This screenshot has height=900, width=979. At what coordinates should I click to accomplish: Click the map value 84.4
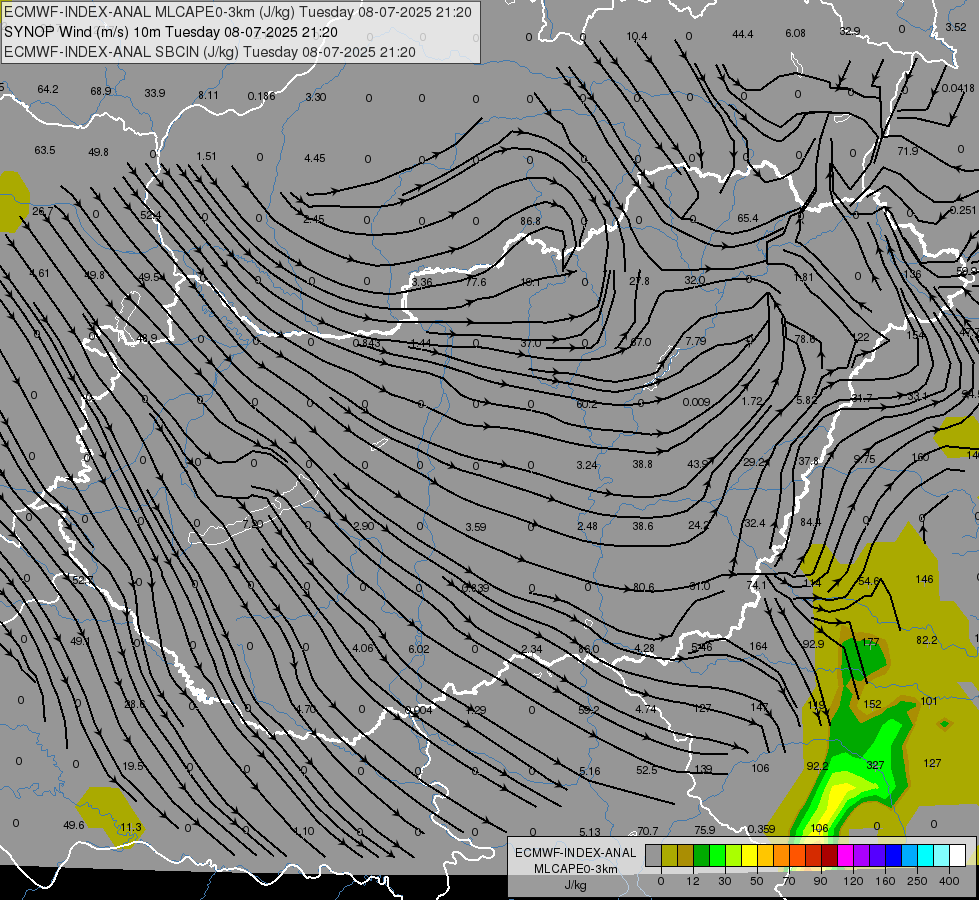[810, 522]
